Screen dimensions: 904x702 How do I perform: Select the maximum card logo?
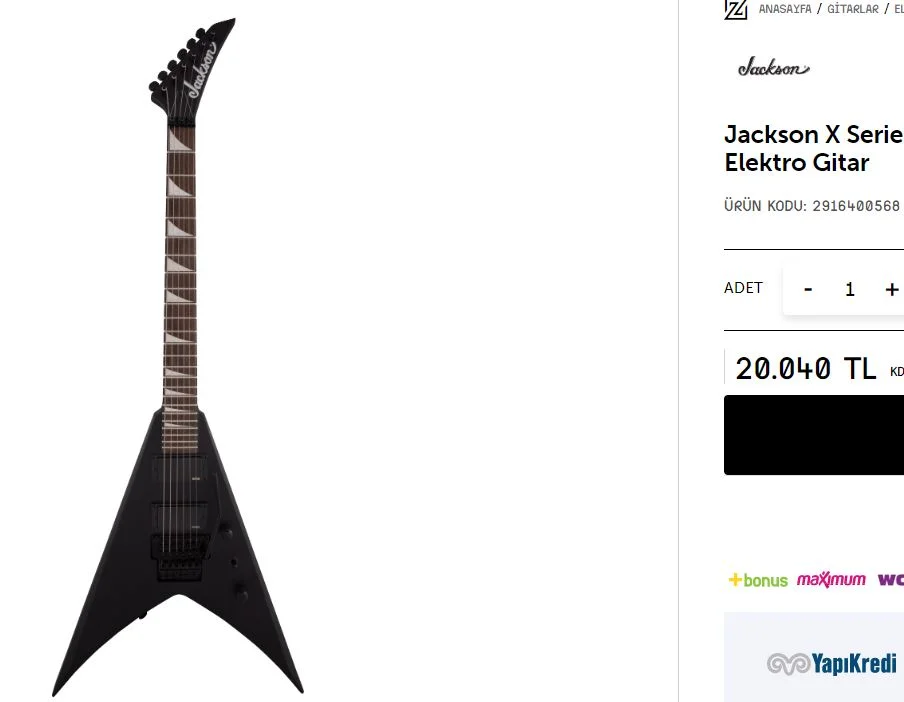pos(831,580)
